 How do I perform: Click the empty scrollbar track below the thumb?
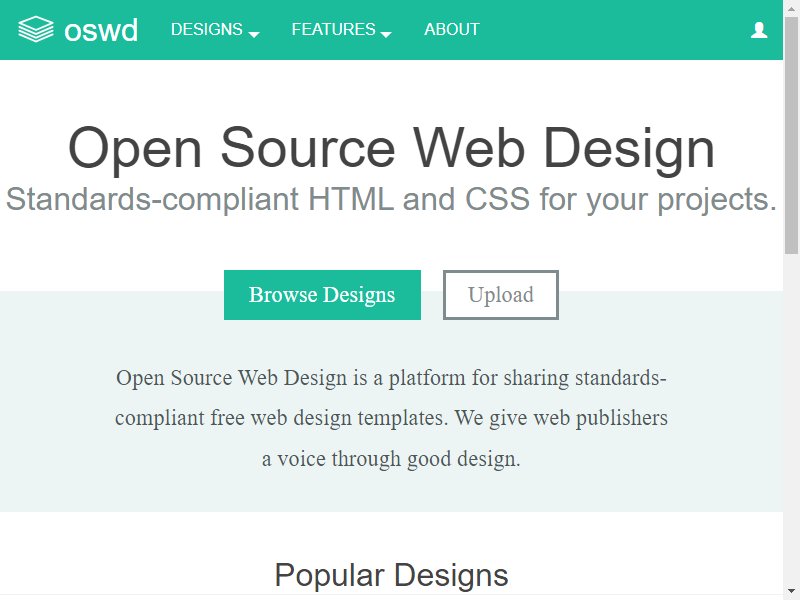tap(792, 416)
